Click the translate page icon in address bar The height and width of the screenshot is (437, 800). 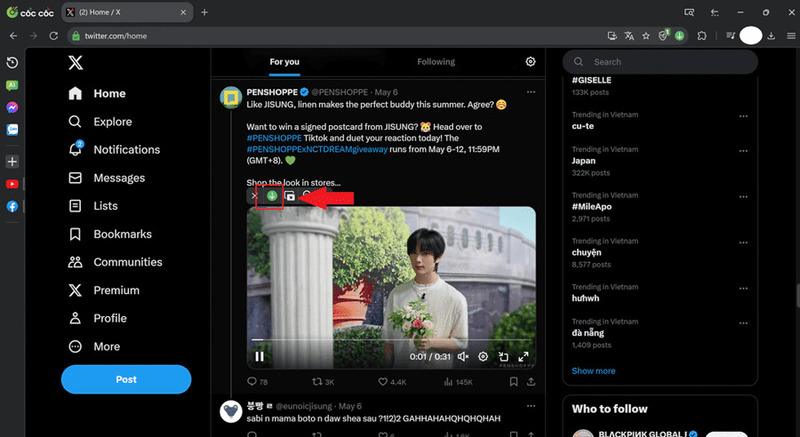[x=629, y=36]
